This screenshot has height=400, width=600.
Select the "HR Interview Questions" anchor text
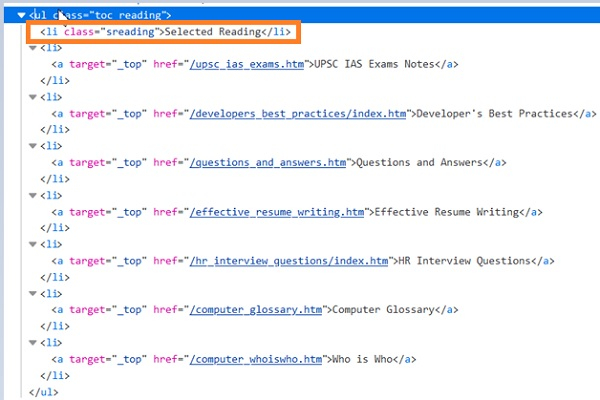coord(465,261)
